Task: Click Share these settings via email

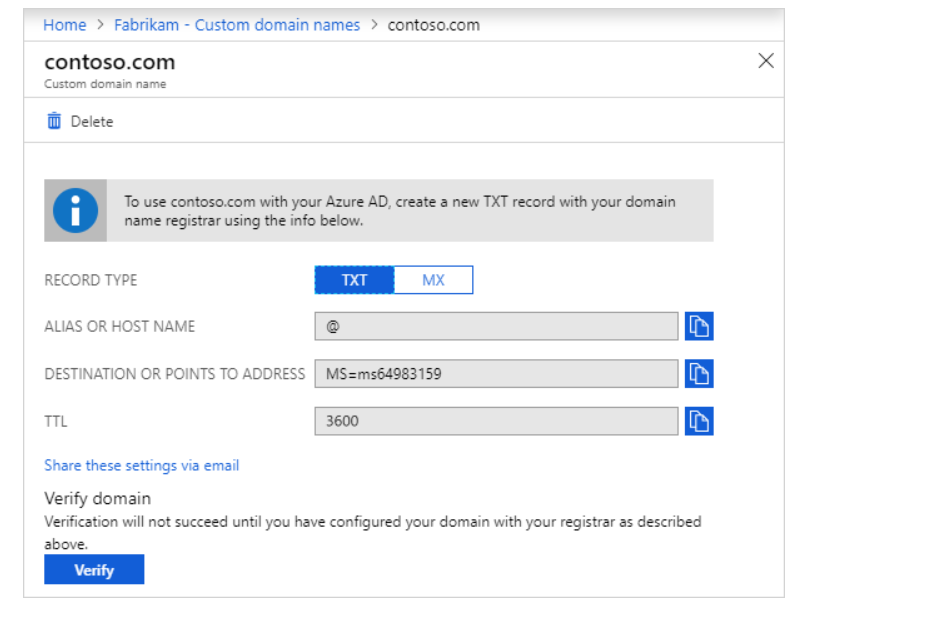Action: pos(142,465)
